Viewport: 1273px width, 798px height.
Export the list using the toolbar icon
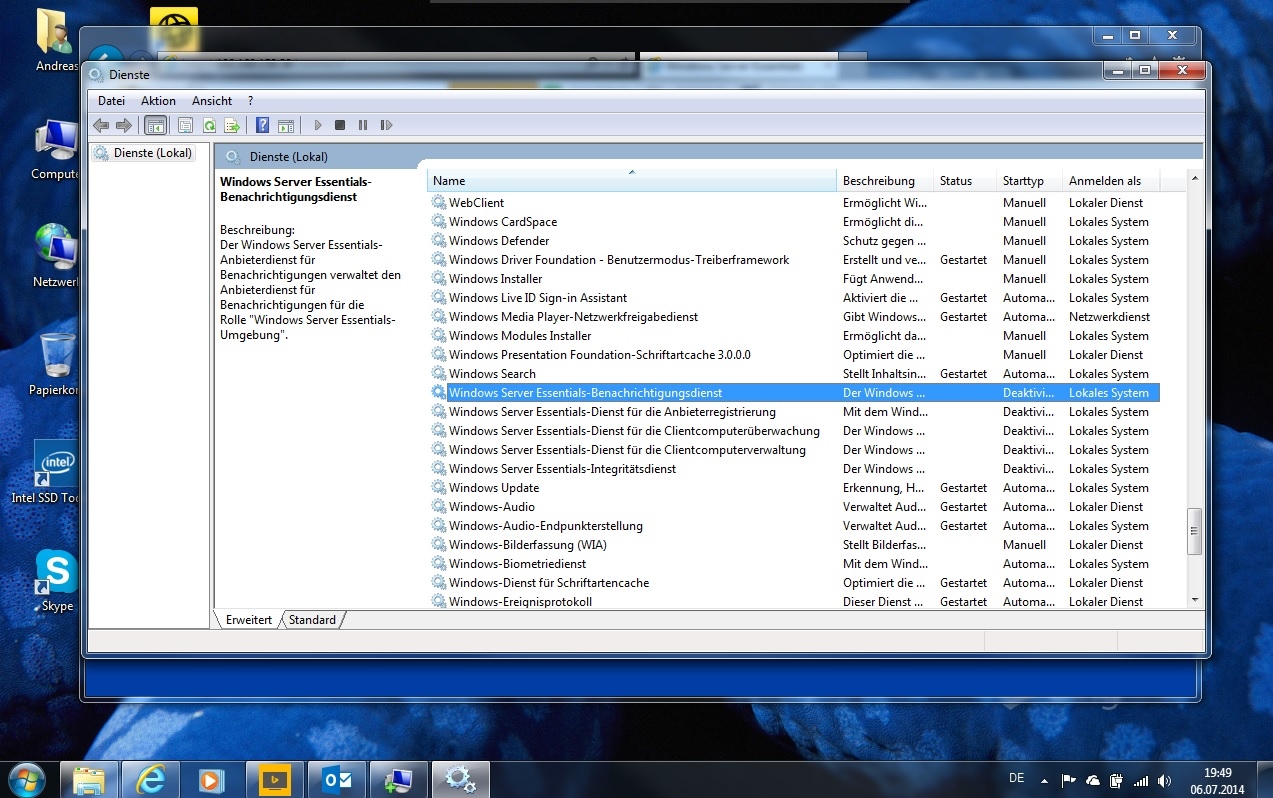(x=232, y=125)
